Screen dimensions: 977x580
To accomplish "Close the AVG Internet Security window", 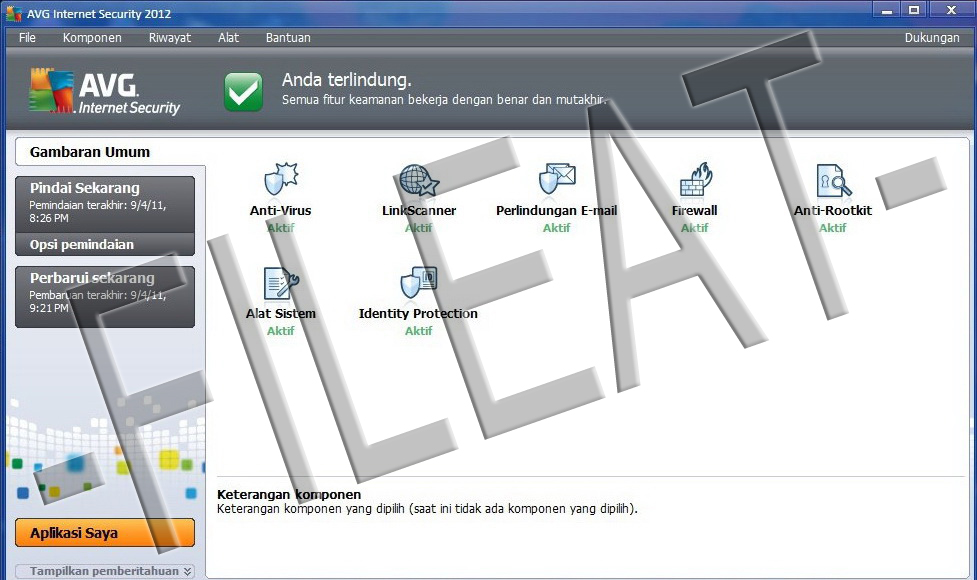I will click(x=951, y=10).
